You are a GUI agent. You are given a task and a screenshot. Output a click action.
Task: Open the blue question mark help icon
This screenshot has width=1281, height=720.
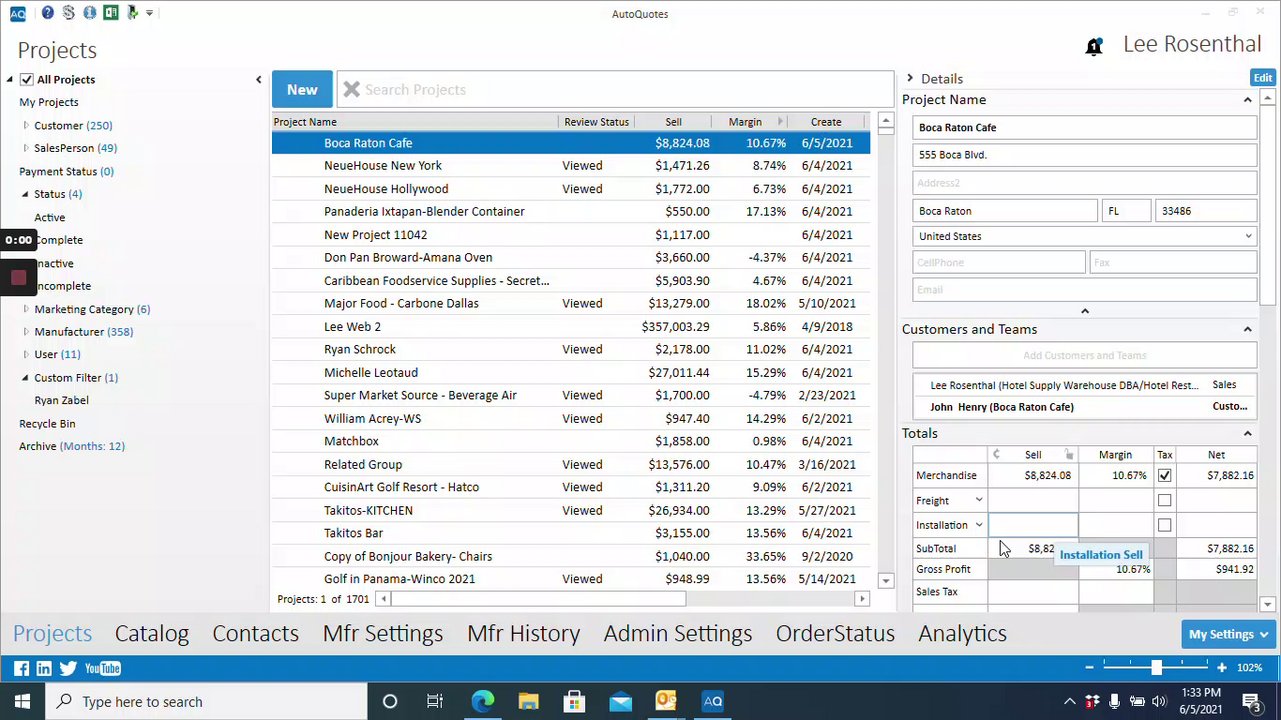(x=48, y=13)
